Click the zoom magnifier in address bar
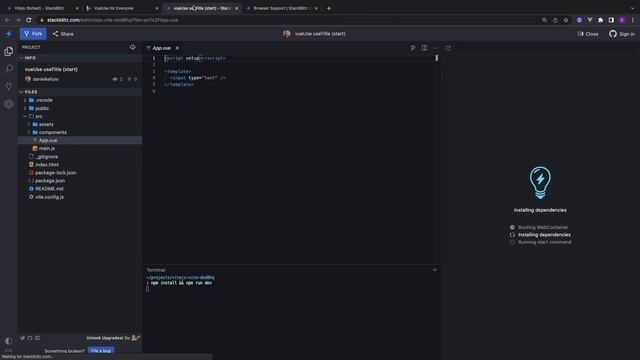 coord(544,20)
